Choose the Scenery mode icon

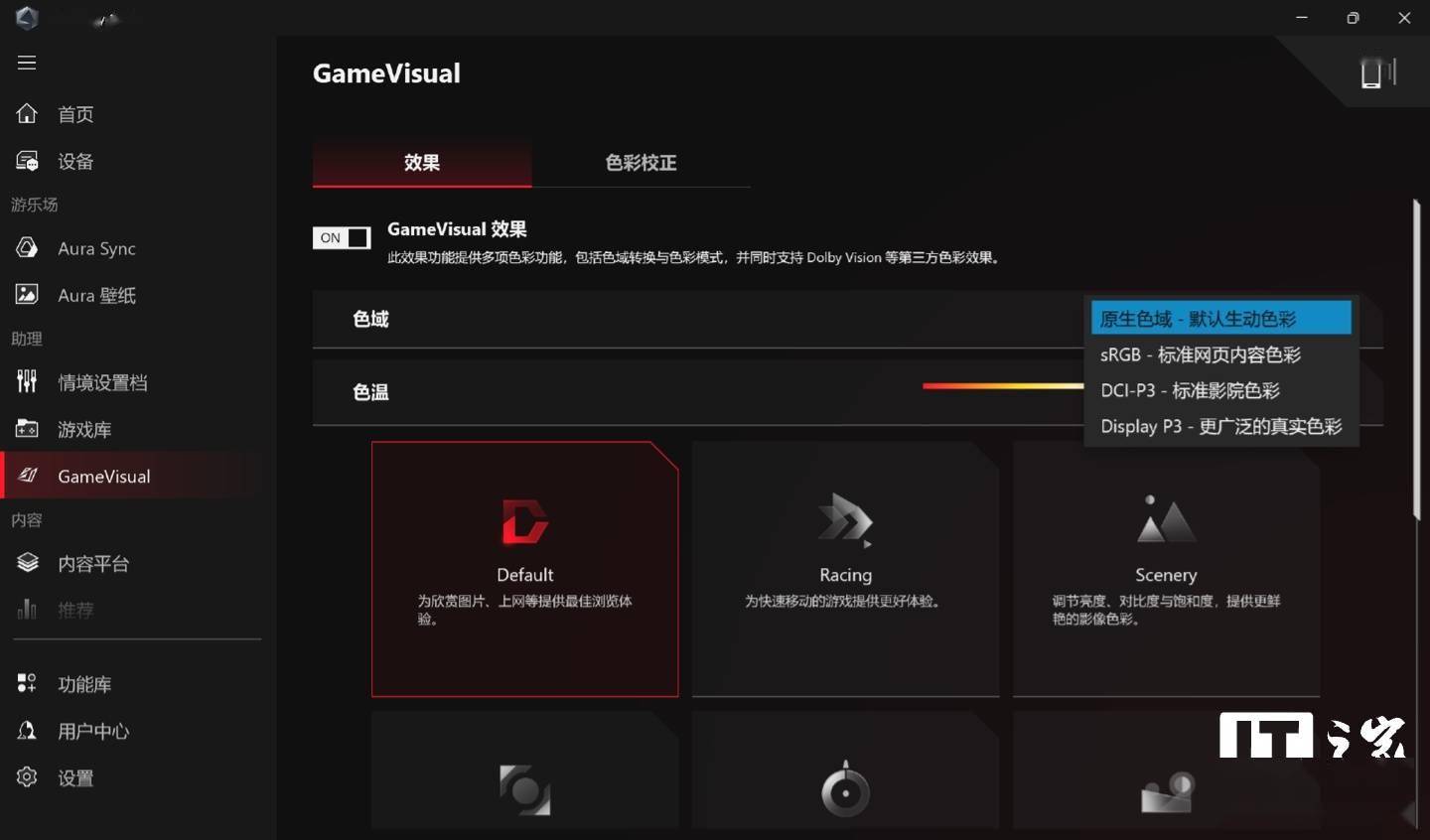point(1165,519)
